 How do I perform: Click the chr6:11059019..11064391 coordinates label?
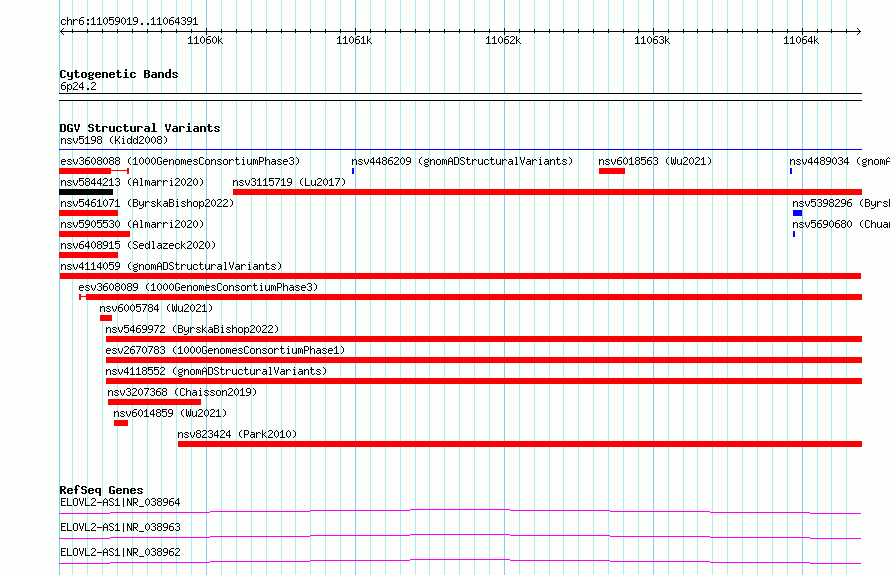(x=129, y=21)
